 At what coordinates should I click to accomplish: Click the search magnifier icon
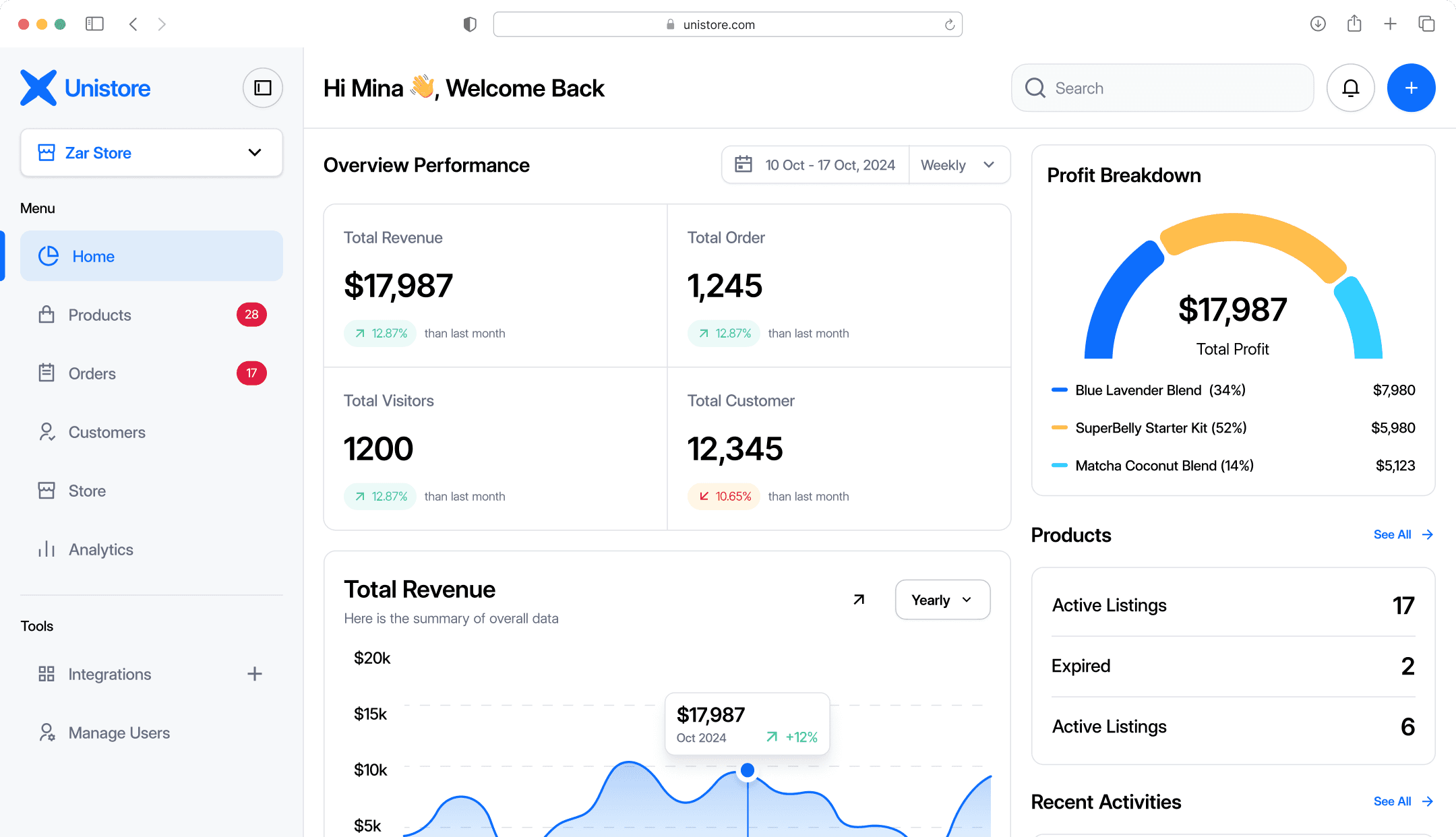[x=1035, y=88]
